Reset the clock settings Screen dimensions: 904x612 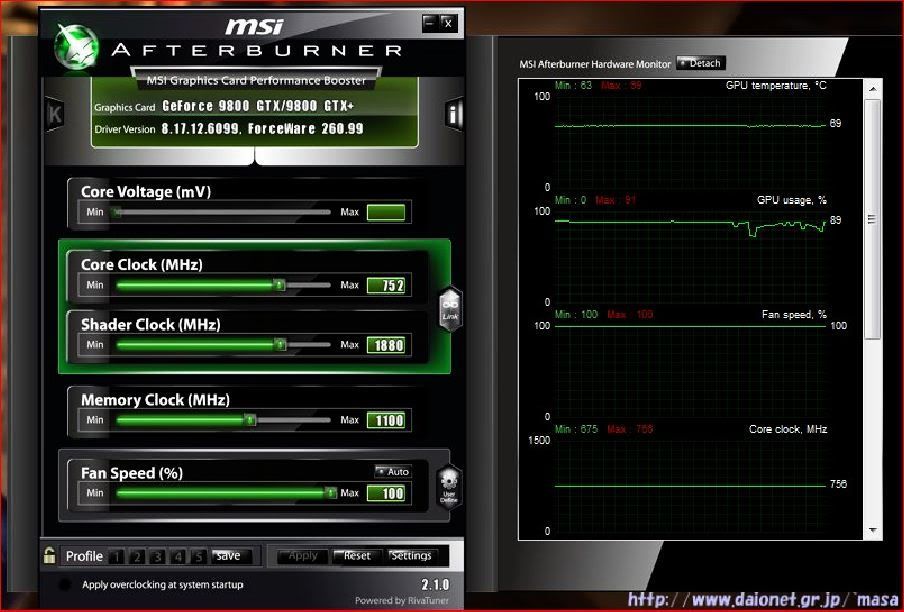click(356, 556)
